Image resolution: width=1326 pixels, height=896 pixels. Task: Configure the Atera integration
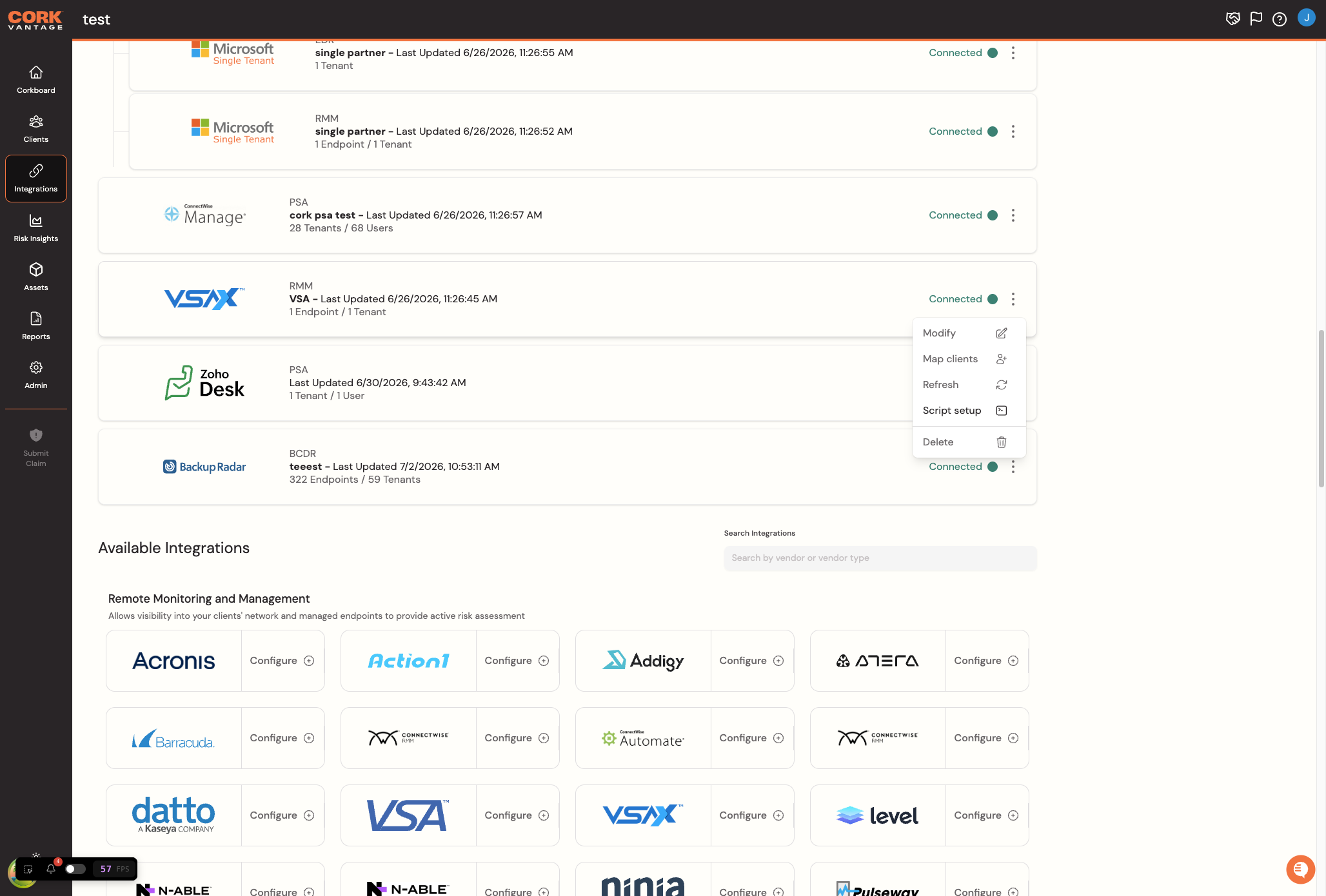[987, 661]
